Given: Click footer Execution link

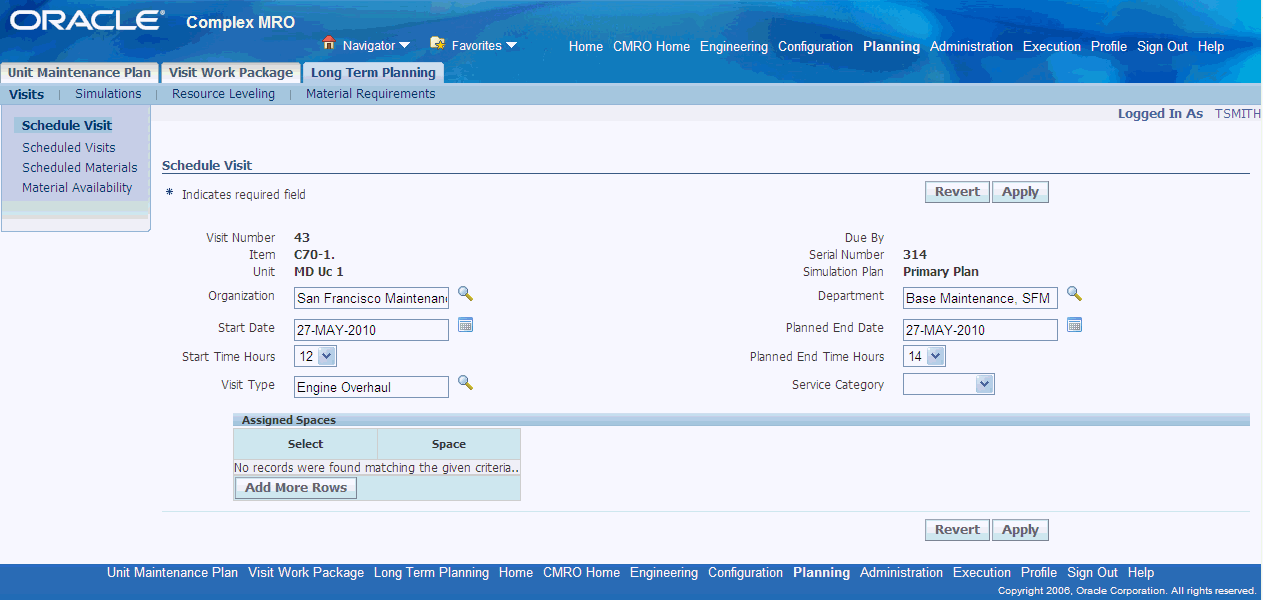Looking at the screenshot, I should coord(982,573).
